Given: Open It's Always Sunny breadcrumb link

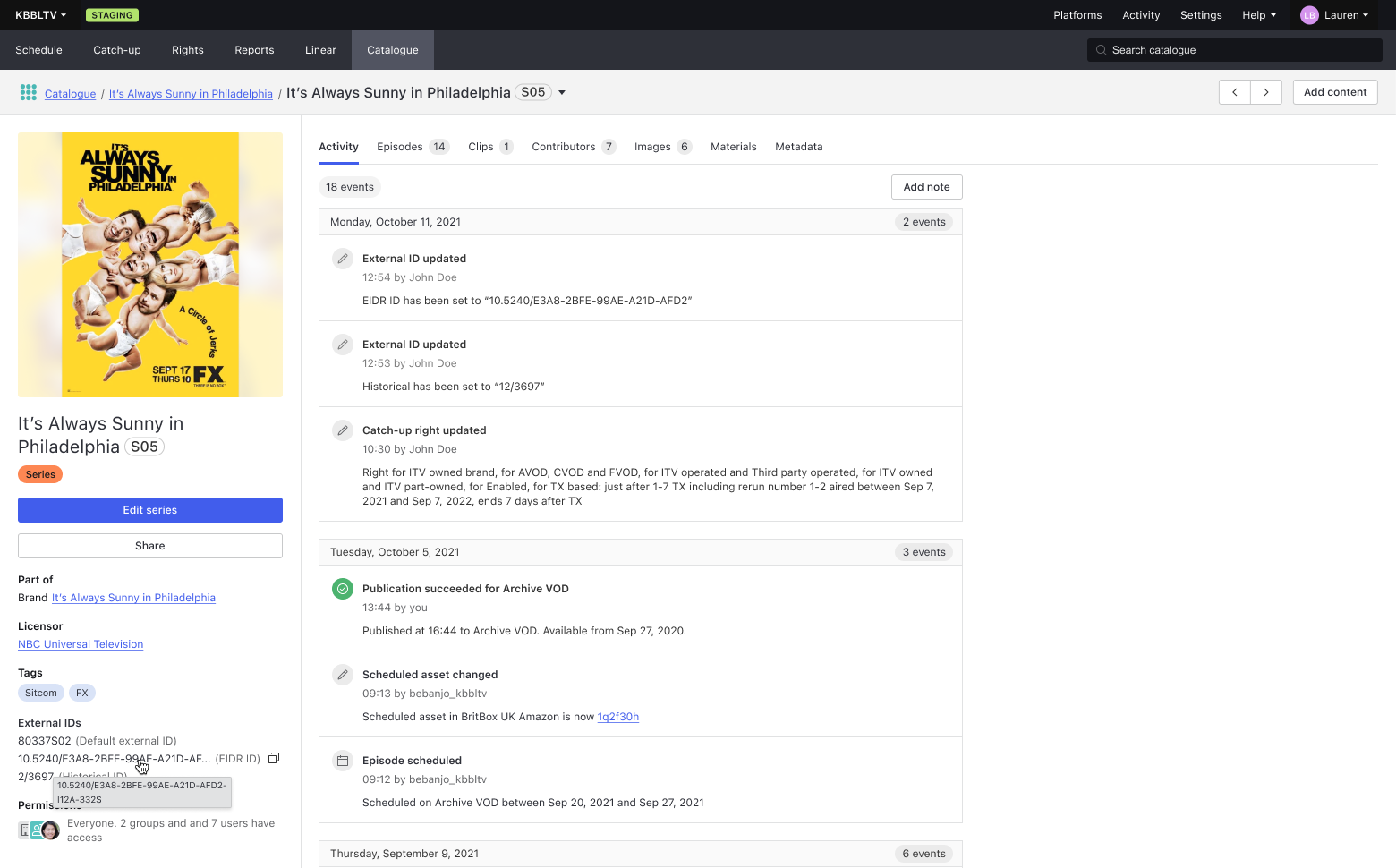Looking at the screenshot, I should pos(191,94).
